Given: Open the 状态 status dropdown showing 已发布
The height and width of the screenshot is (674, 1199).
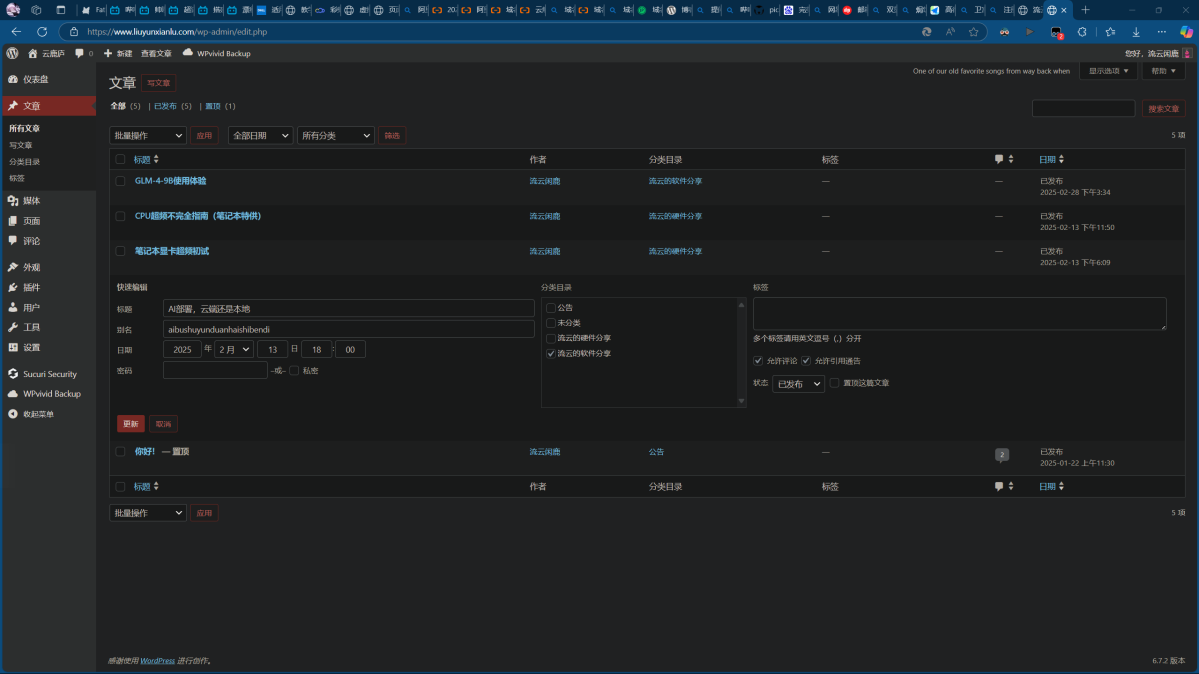Looking at the screenshot, I should coord(798,384).
